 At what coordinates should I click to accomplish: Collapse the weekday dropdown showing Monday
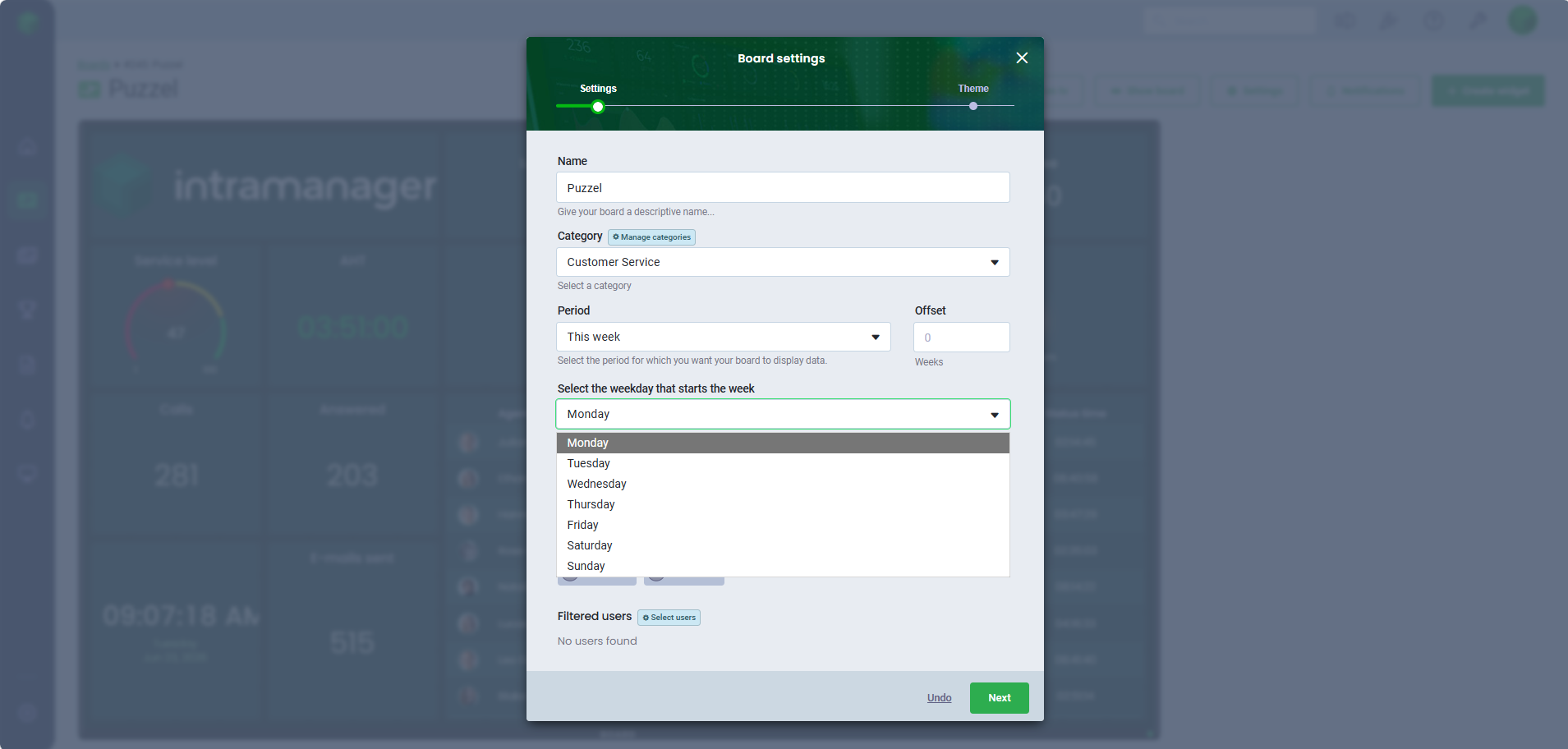[783, 414]
